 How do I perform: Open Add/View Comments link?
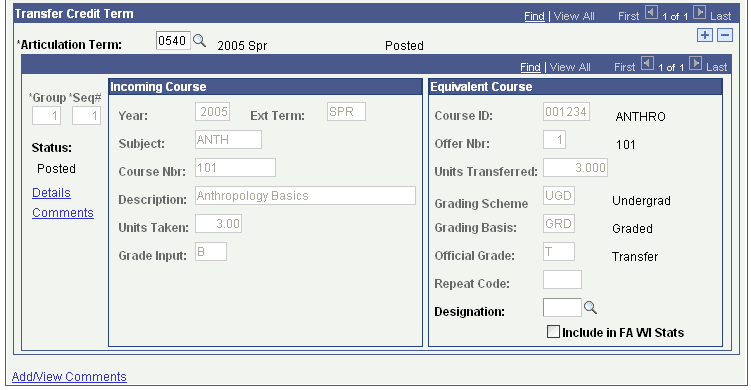69,377
